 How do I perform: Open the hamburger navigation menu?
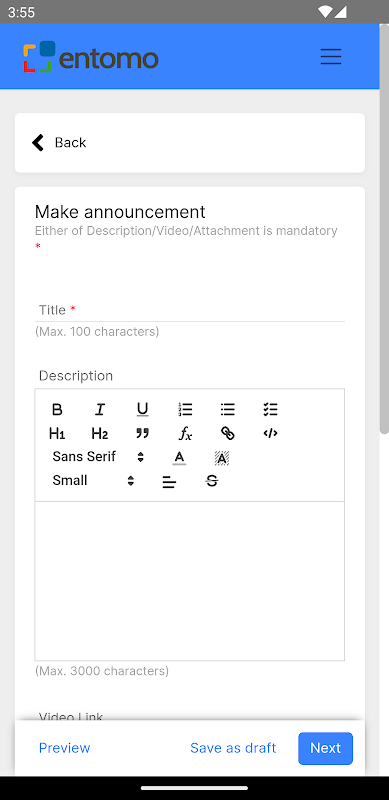pyautogui.click(x=331, y=56)
